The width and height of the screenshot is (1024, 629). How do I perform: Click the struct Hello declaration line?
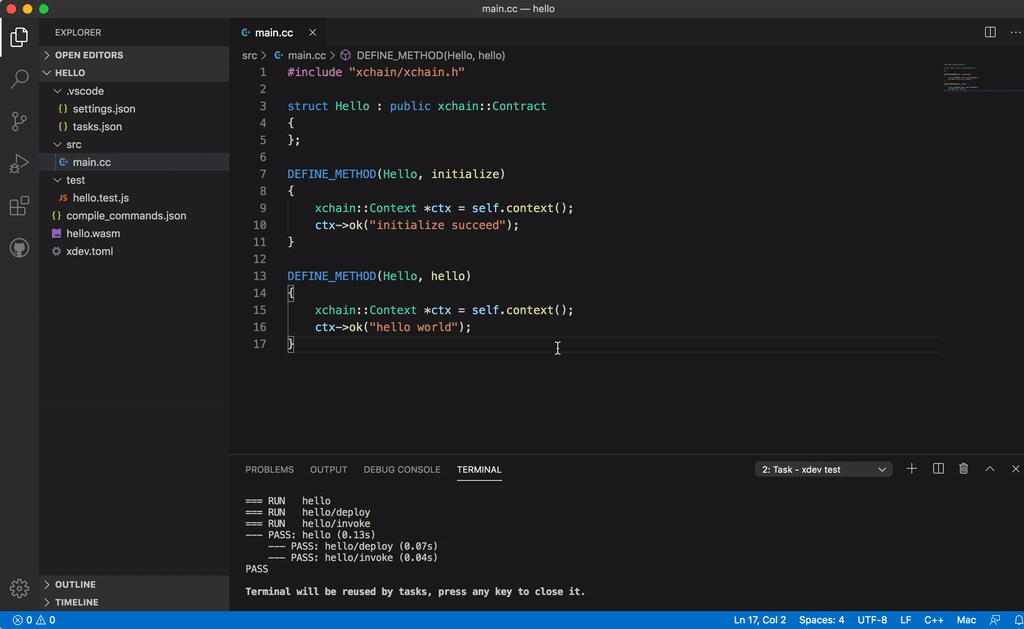(417, 106)
